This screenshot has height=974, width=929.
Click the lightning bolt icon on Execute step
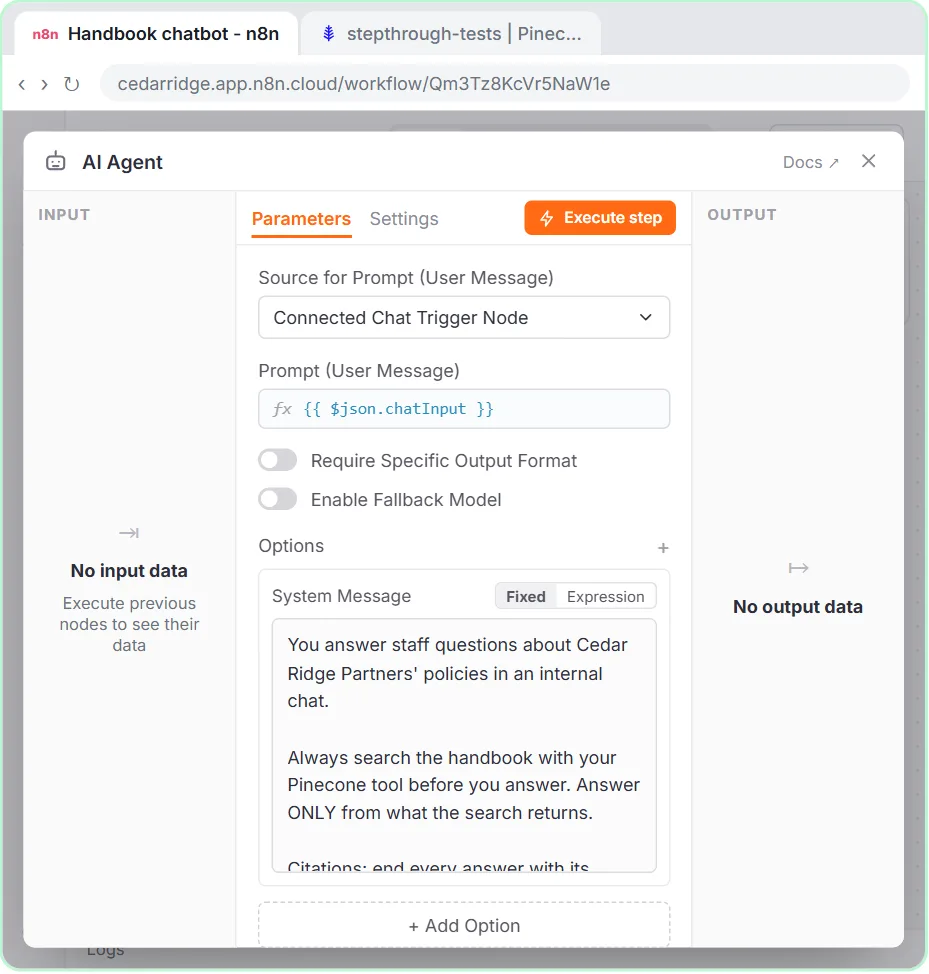(x=546, y=218)
